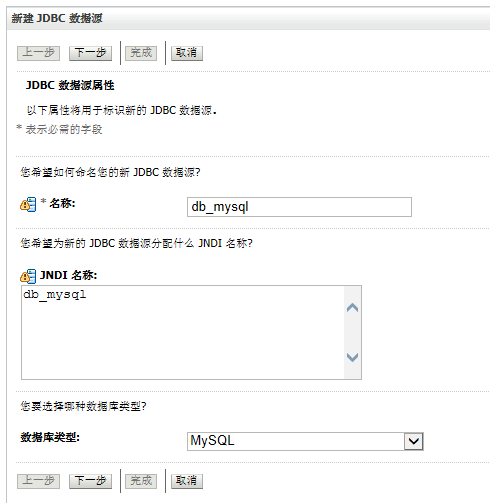Open the 数据库类型 dropdown arrow

coord(413,441)
